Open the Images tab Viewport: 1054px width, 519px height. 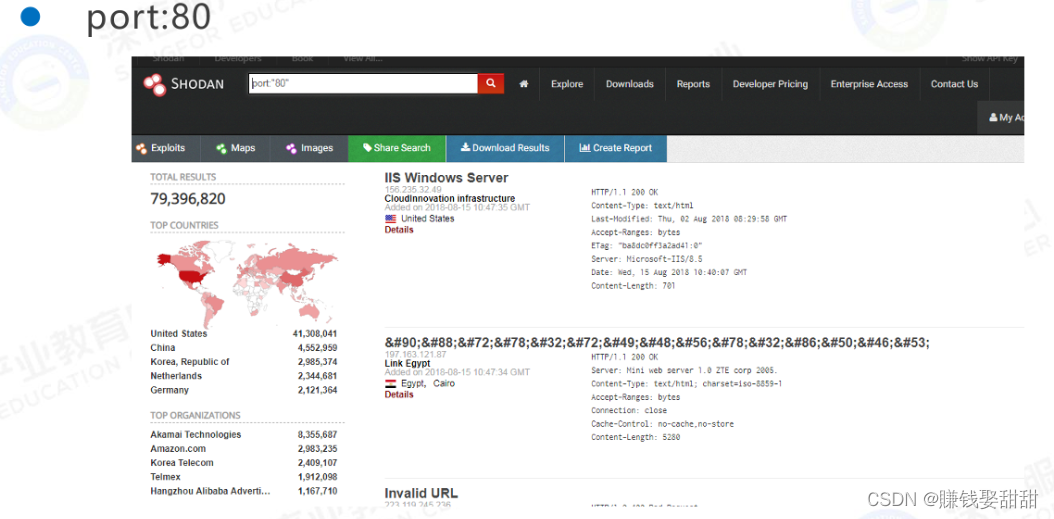(309, 148)
